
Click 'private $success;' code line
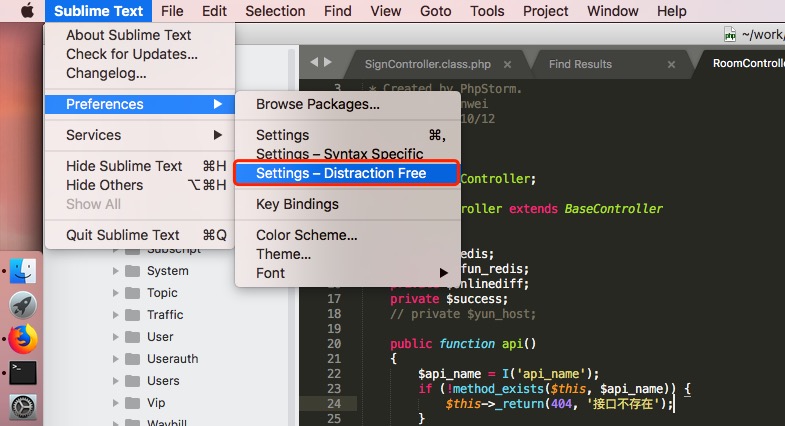(x=449, y=299)
